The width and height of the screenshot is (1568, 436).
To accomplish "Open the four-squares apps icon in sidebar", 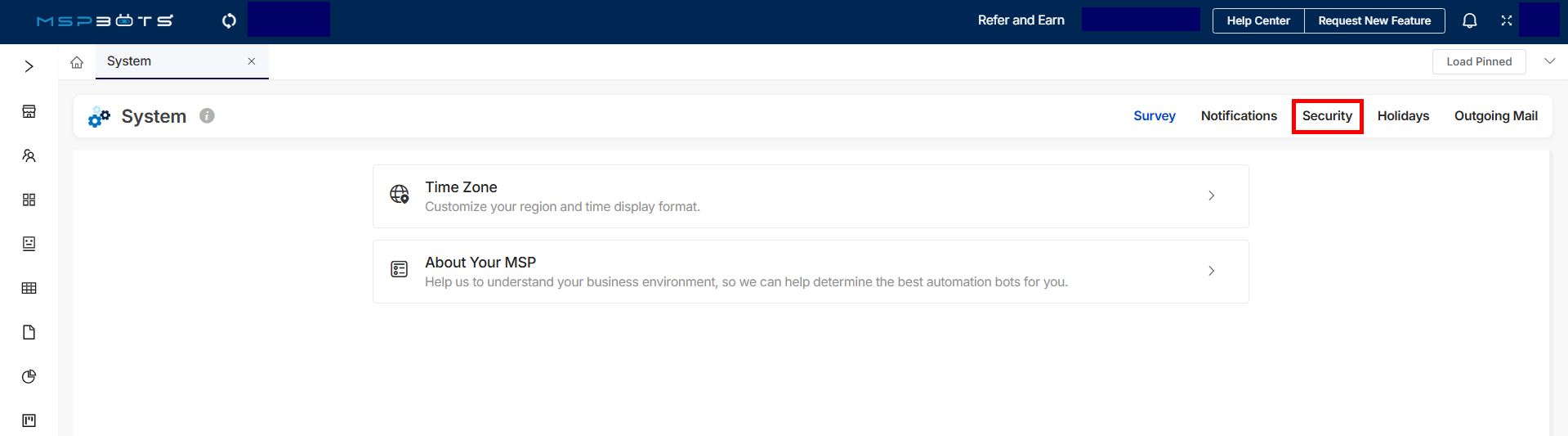I will tap(29, 200).
